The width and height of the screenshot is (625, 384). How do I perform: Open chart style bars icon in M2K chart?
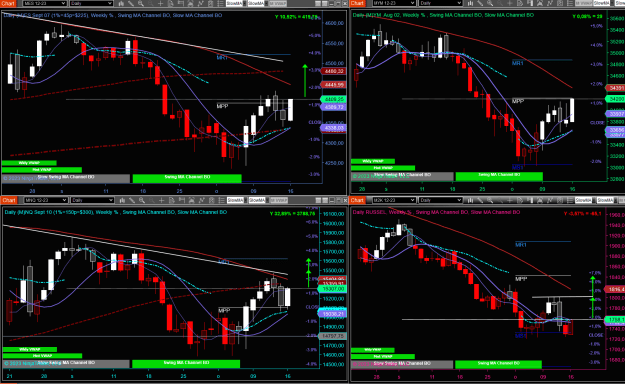coord(471,200)
